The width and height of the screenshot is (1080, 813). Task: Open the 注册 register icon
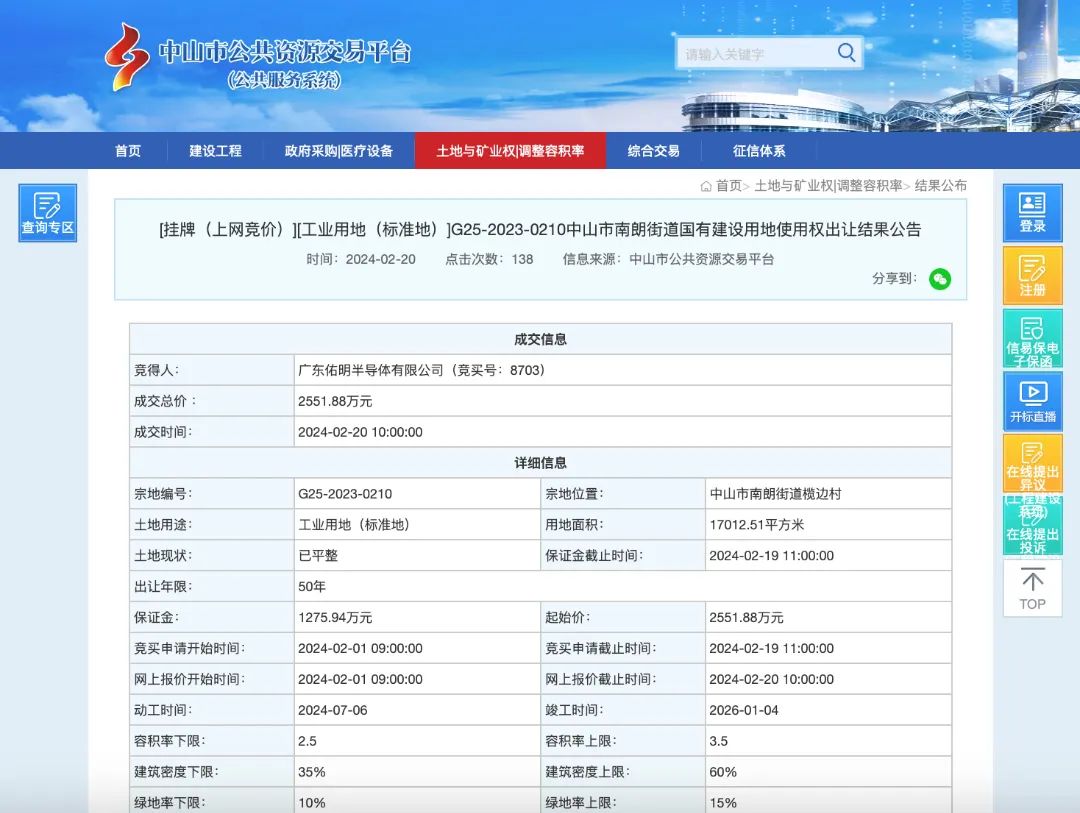(1032, 276)
